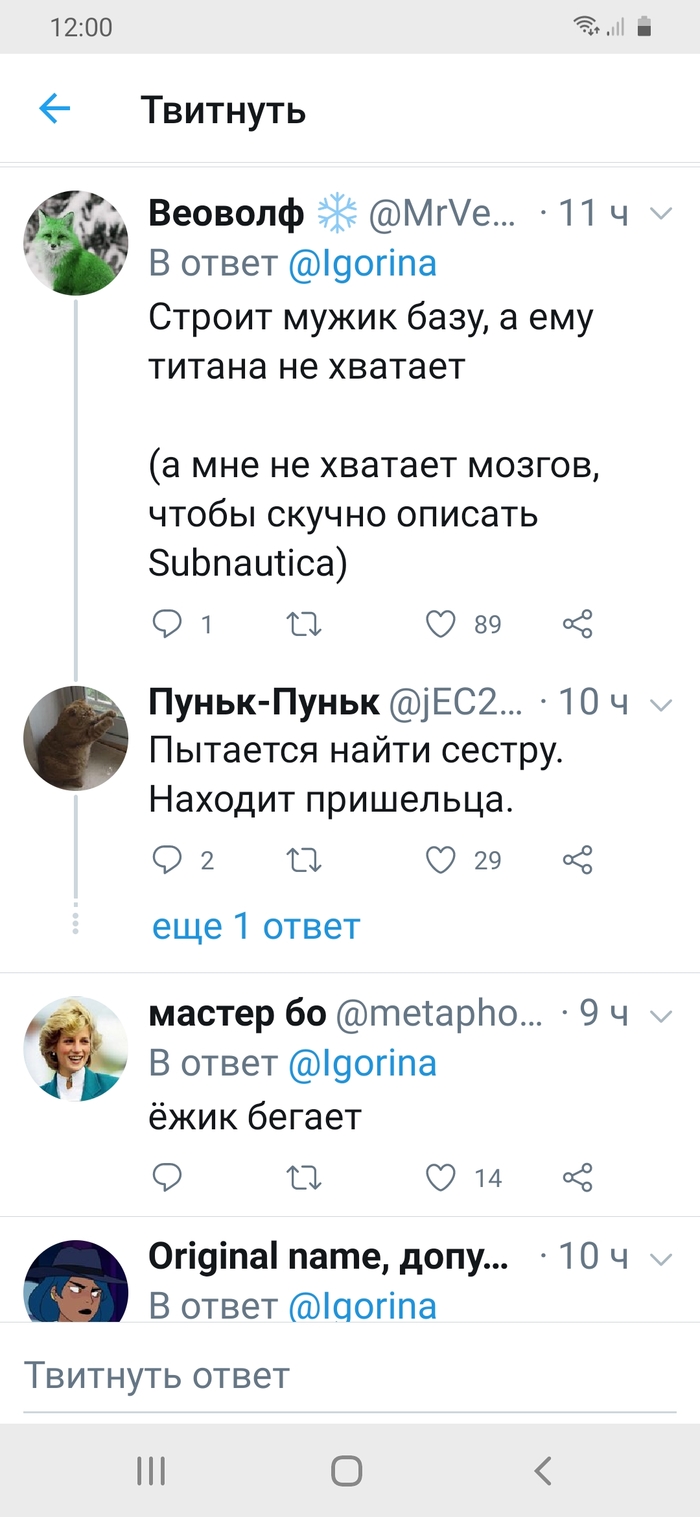Tap the back arrow in the header
Screen dimensions: 700x1517
[x=55, y=109]
